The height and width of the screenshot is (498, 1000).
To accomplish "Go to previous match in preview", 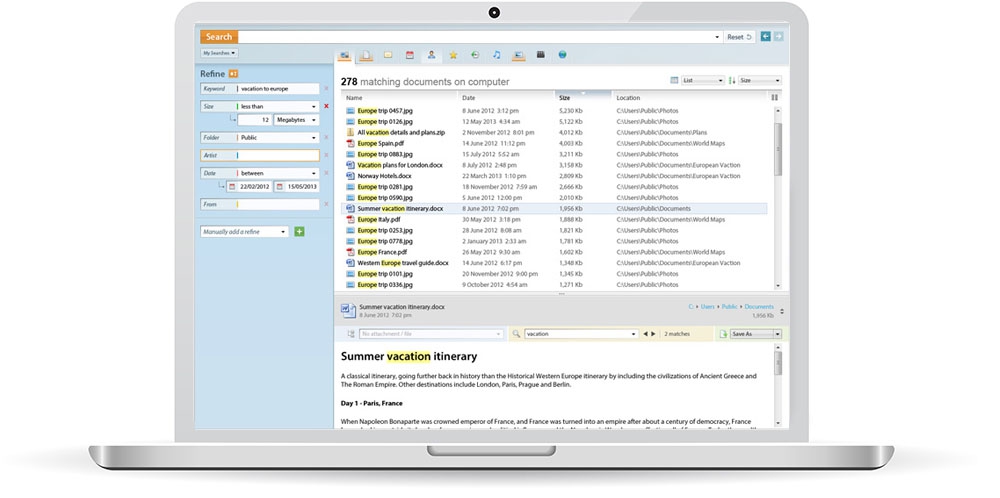I will (x=645, y=333).
